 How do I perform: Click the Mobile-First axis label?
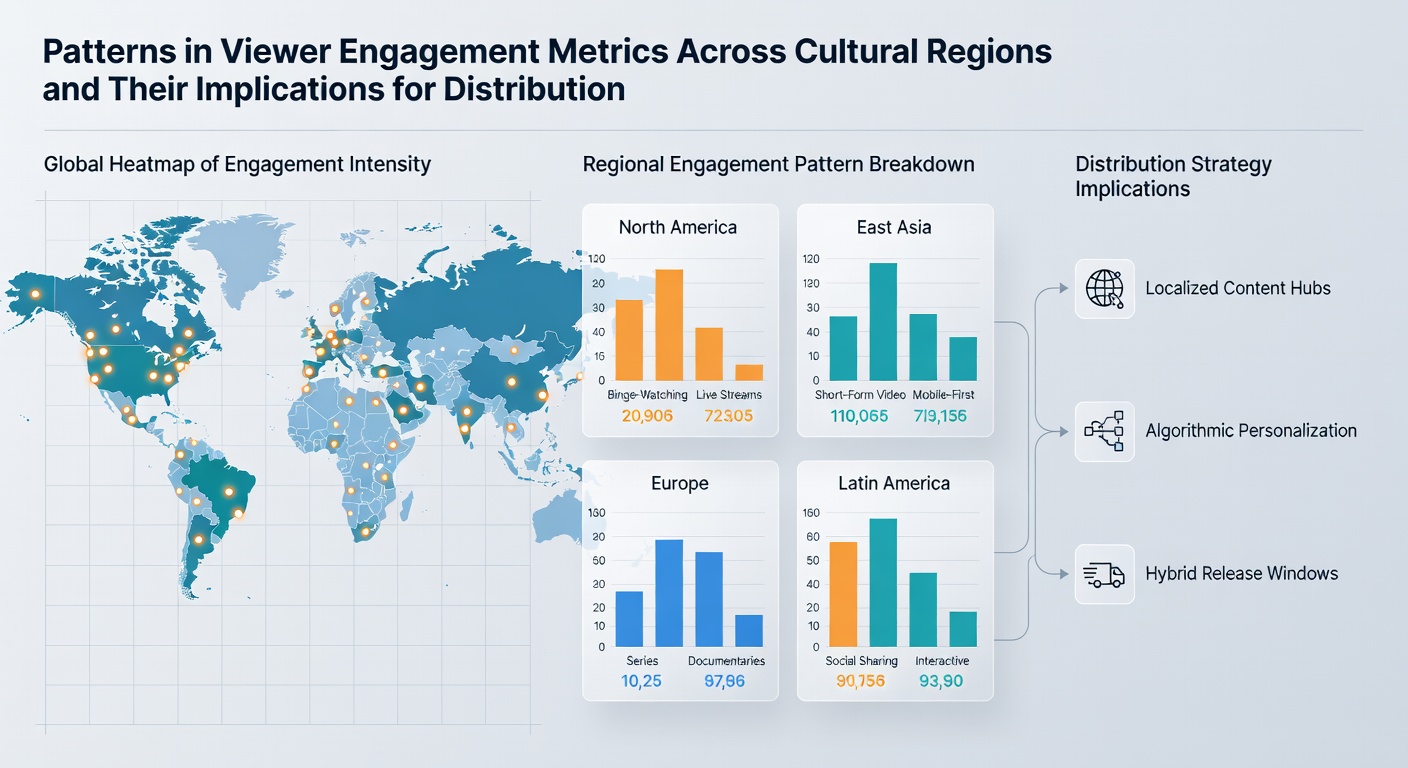point(941,395)
